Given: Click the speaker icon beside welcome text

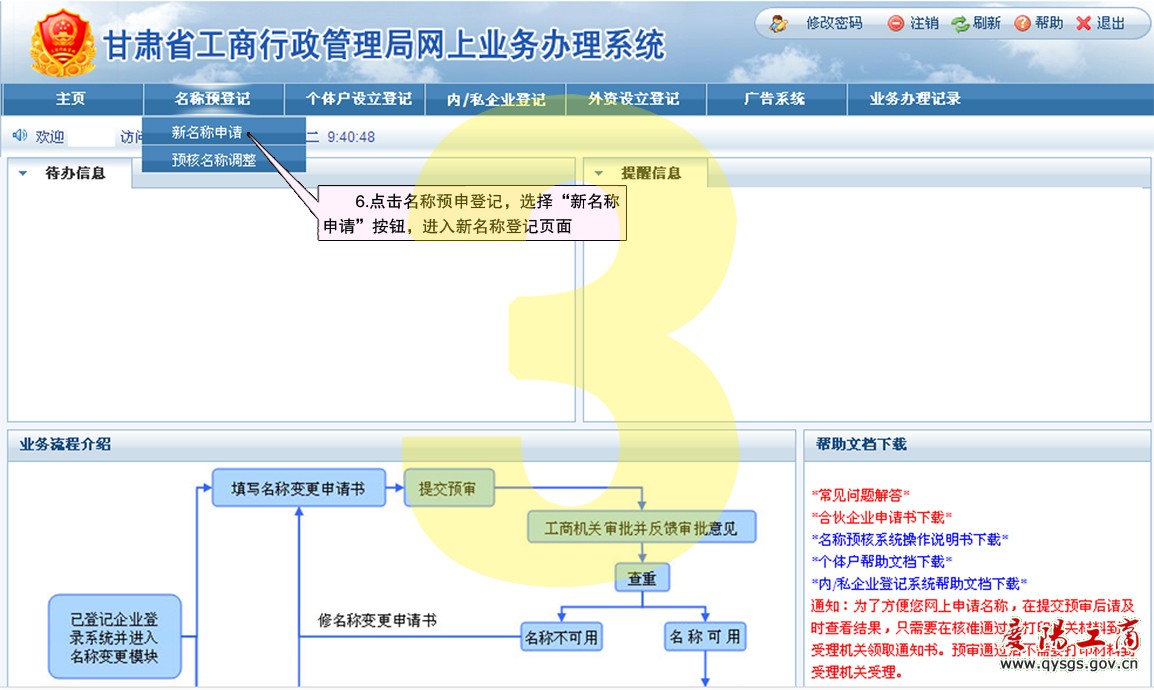Looking at the screenshot, I should [20, 136].
